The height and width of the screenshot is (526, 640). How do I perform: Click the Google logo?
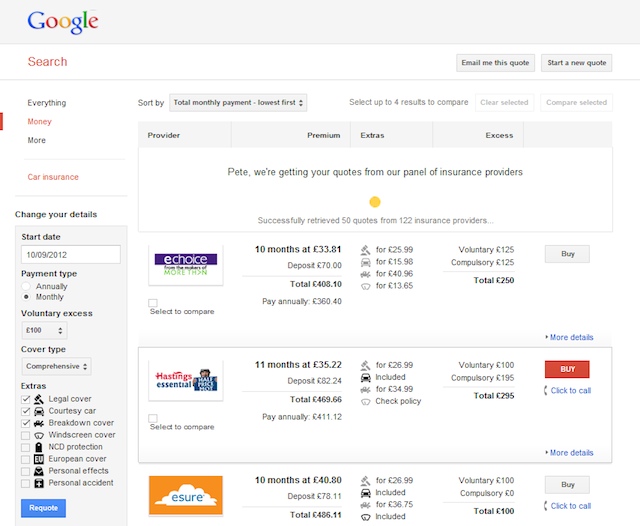pos(63,22)
